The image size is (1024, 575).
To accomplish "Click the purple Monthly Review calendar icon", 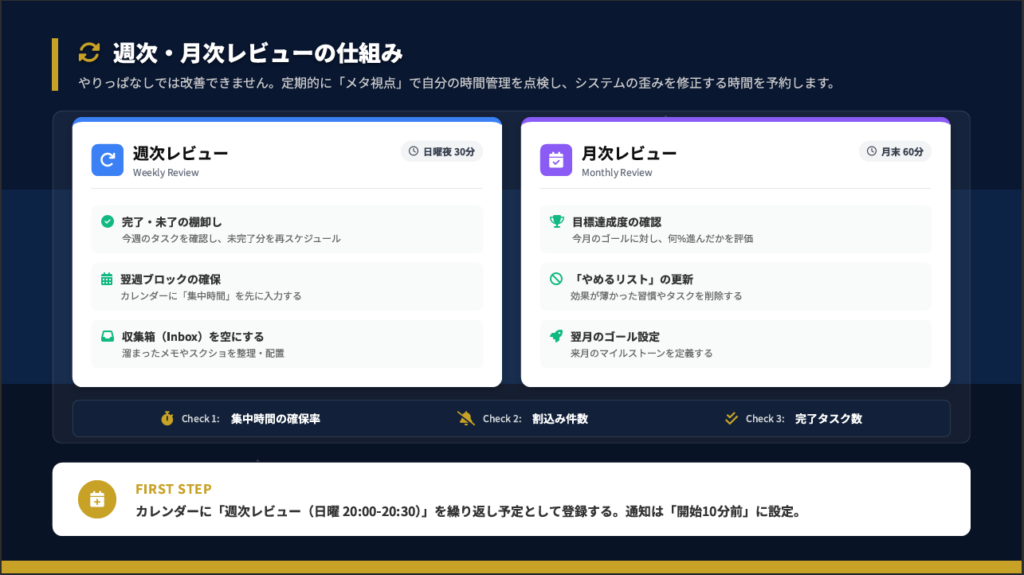I will [556, 160].
